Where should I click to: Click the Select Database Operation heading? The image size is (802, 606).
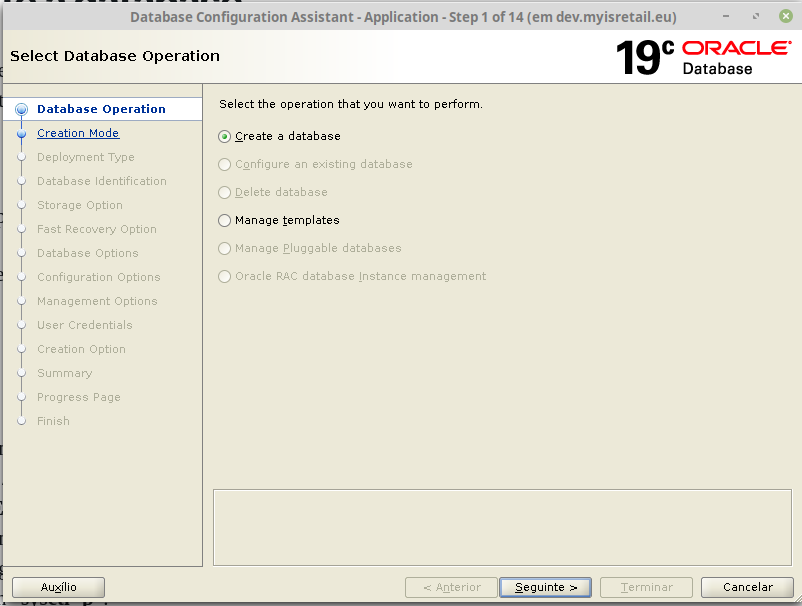[x=115, y=56]
